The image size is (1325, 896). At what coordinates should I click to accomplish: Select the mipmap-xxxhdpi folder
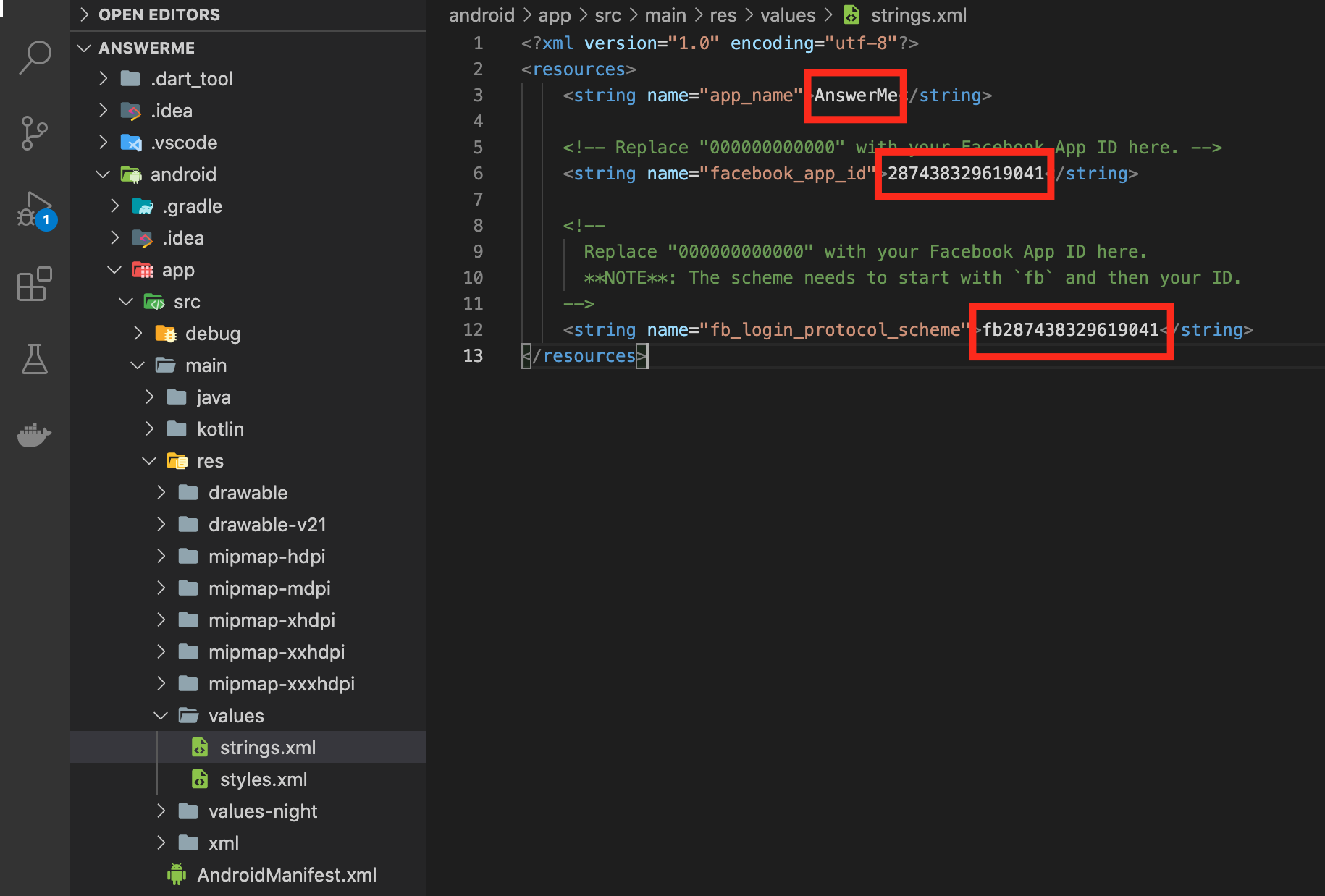pyautogui.click(x=248, y=683)
